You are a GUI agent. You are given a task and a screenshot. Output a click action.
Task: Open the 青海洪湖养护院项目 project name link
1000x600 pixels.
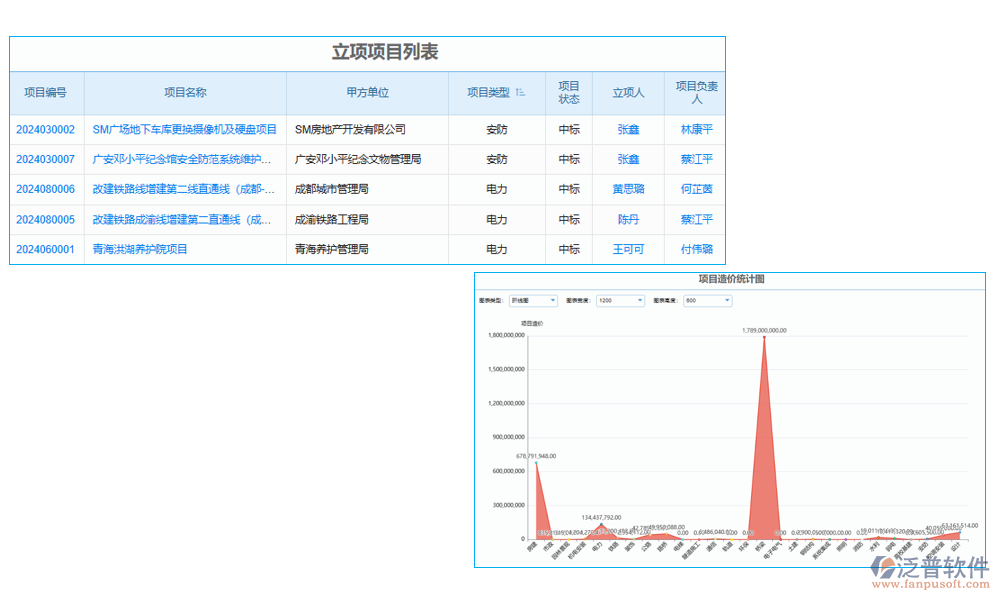click(x=139, y=249)
